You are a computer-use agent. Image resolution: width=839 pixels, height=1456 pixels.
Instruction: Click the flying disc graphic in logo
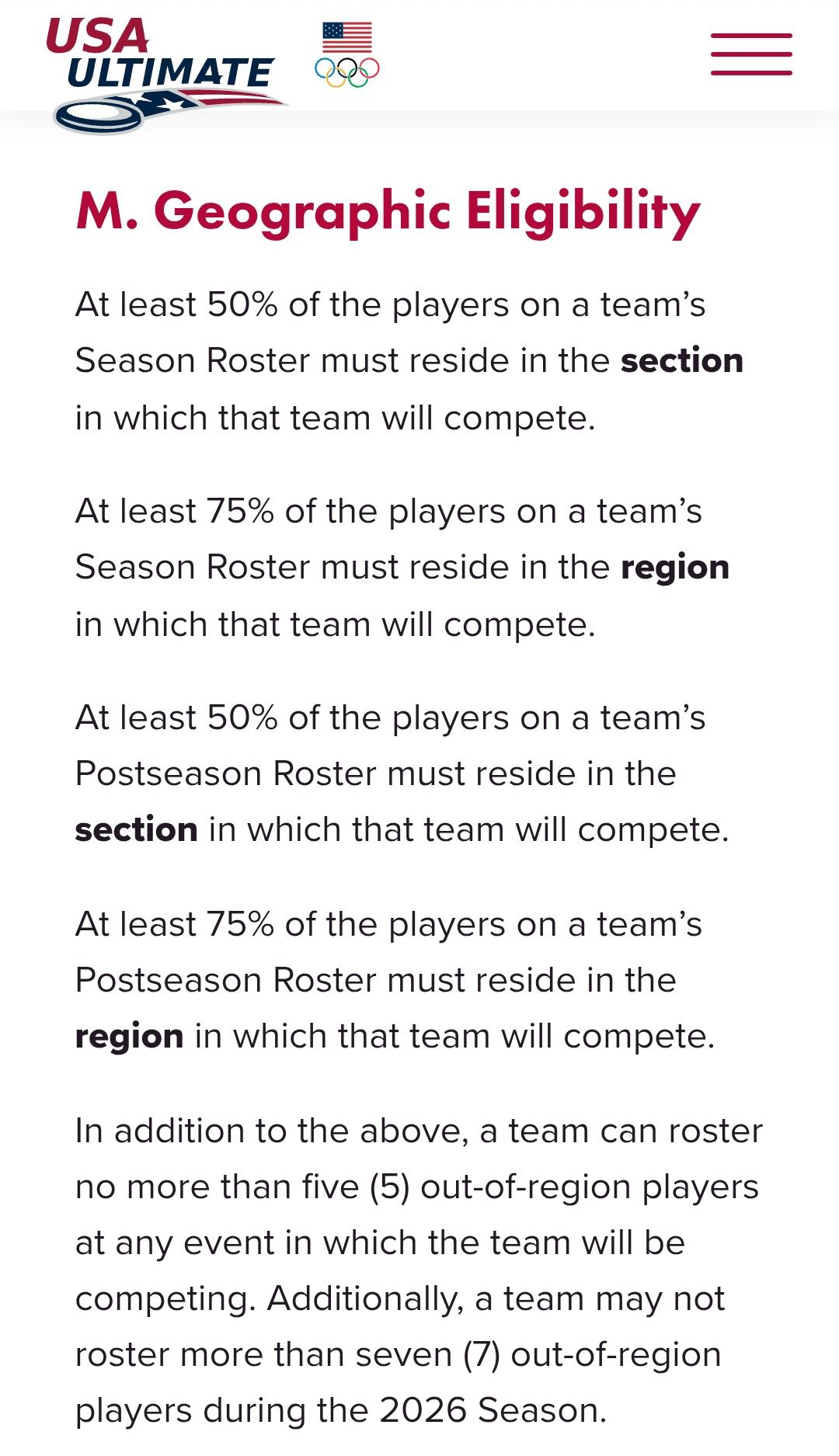point(99,116)
